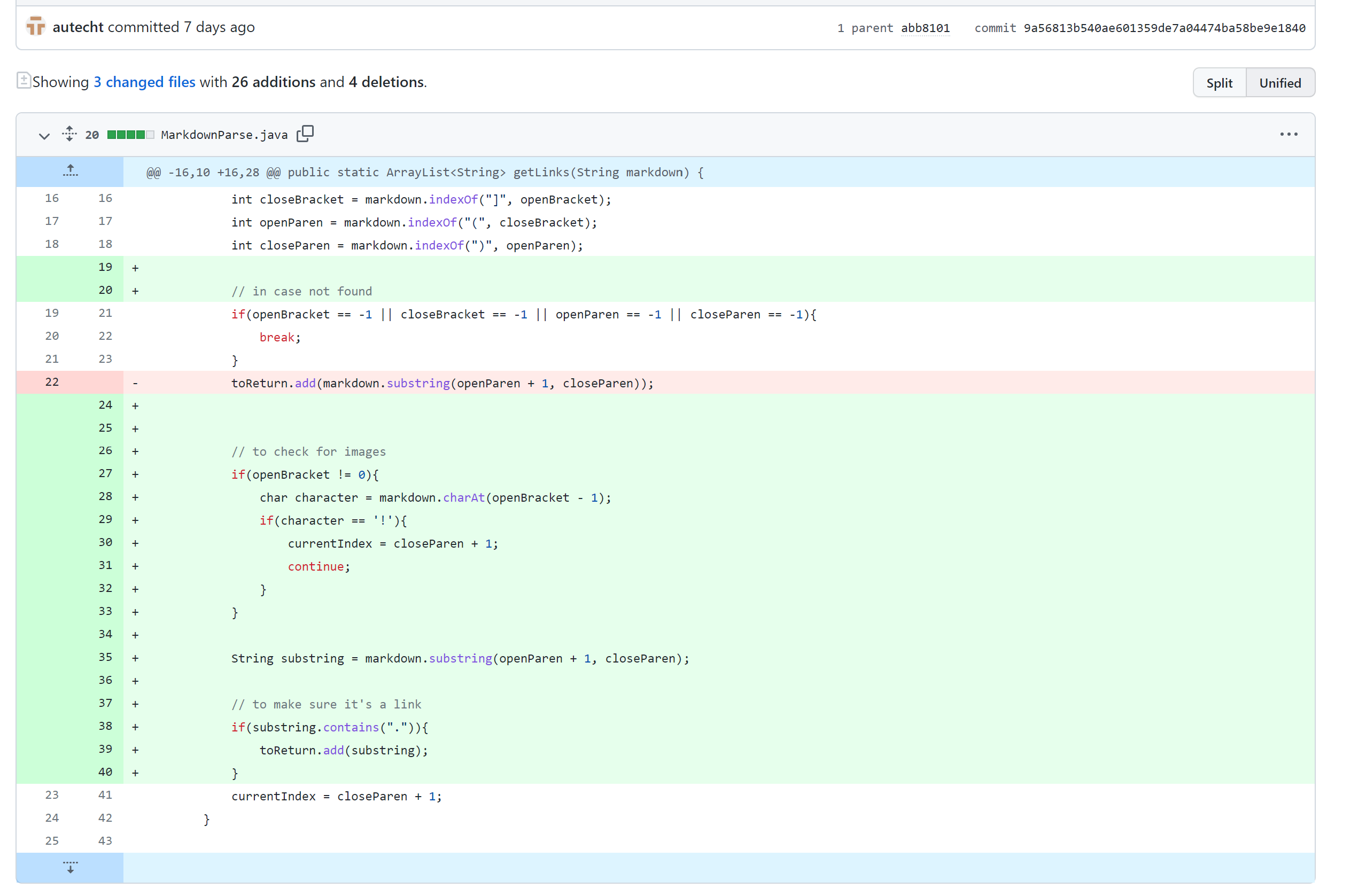
Task: Click new line number 41
Action: coord(105,795)
